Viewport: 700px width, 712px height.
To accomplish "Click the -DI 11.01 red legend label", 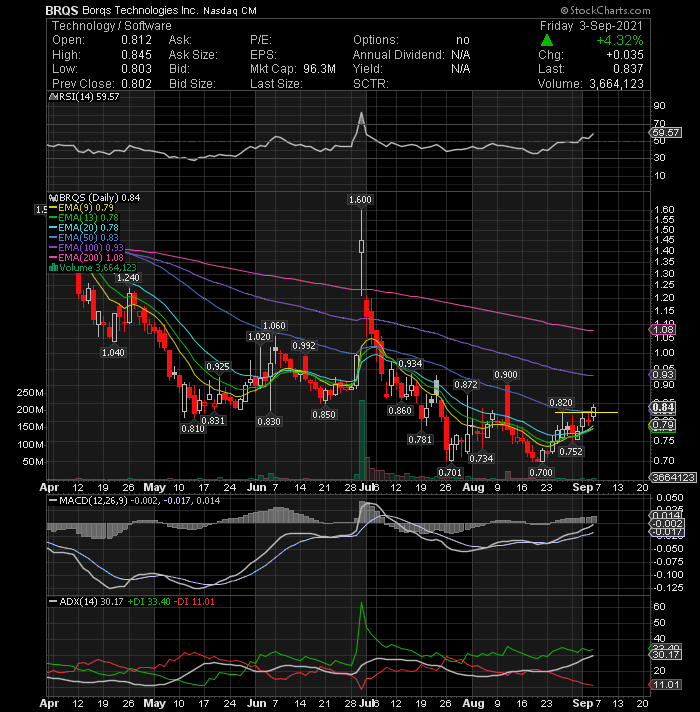I will pos(193,601).
